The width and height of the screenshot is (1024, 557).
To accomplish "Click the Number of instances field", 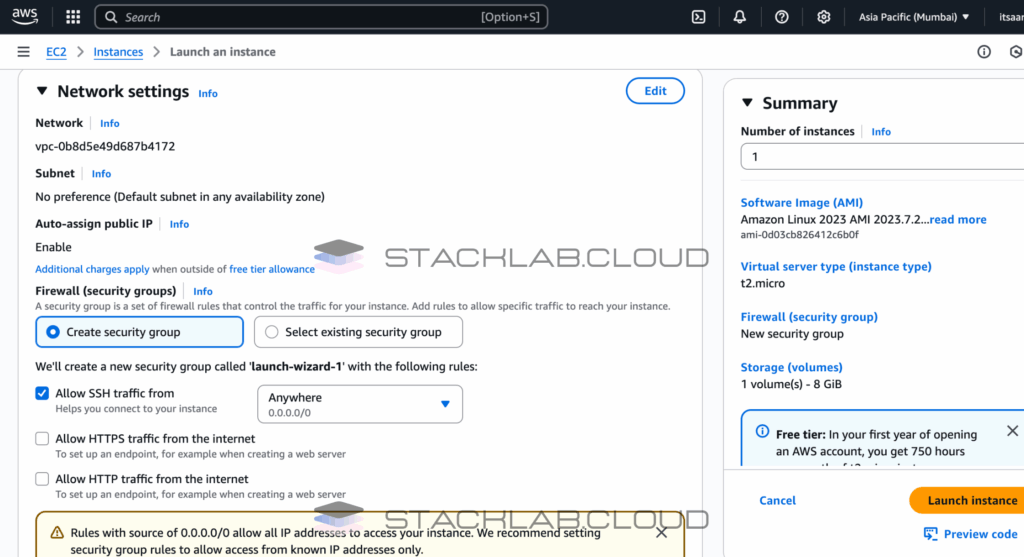I will tap(880, 157).
